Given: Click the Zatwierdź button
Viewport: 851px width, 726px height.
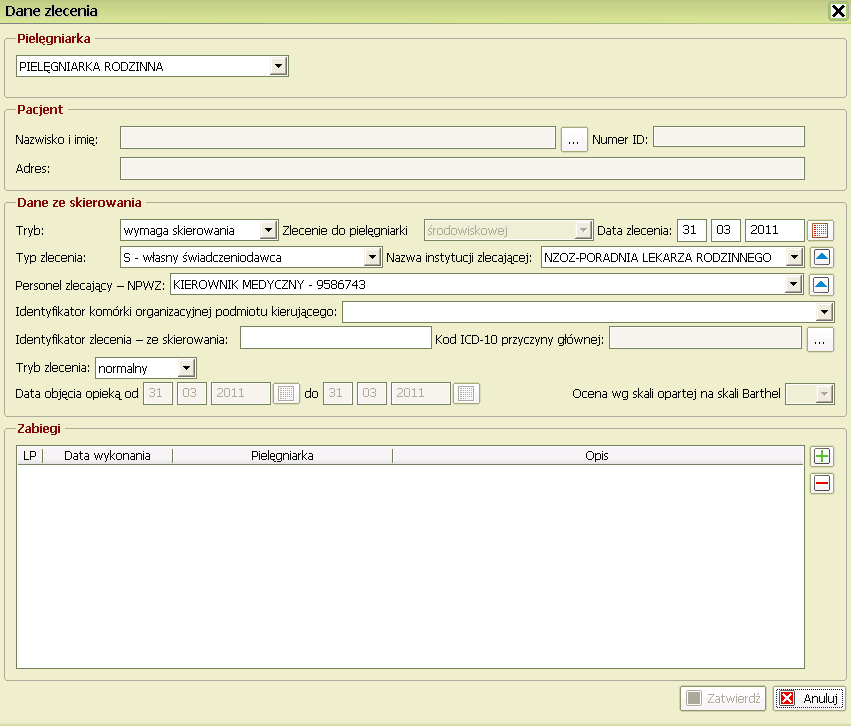Looking at the screenshot, I should (723, 698).
